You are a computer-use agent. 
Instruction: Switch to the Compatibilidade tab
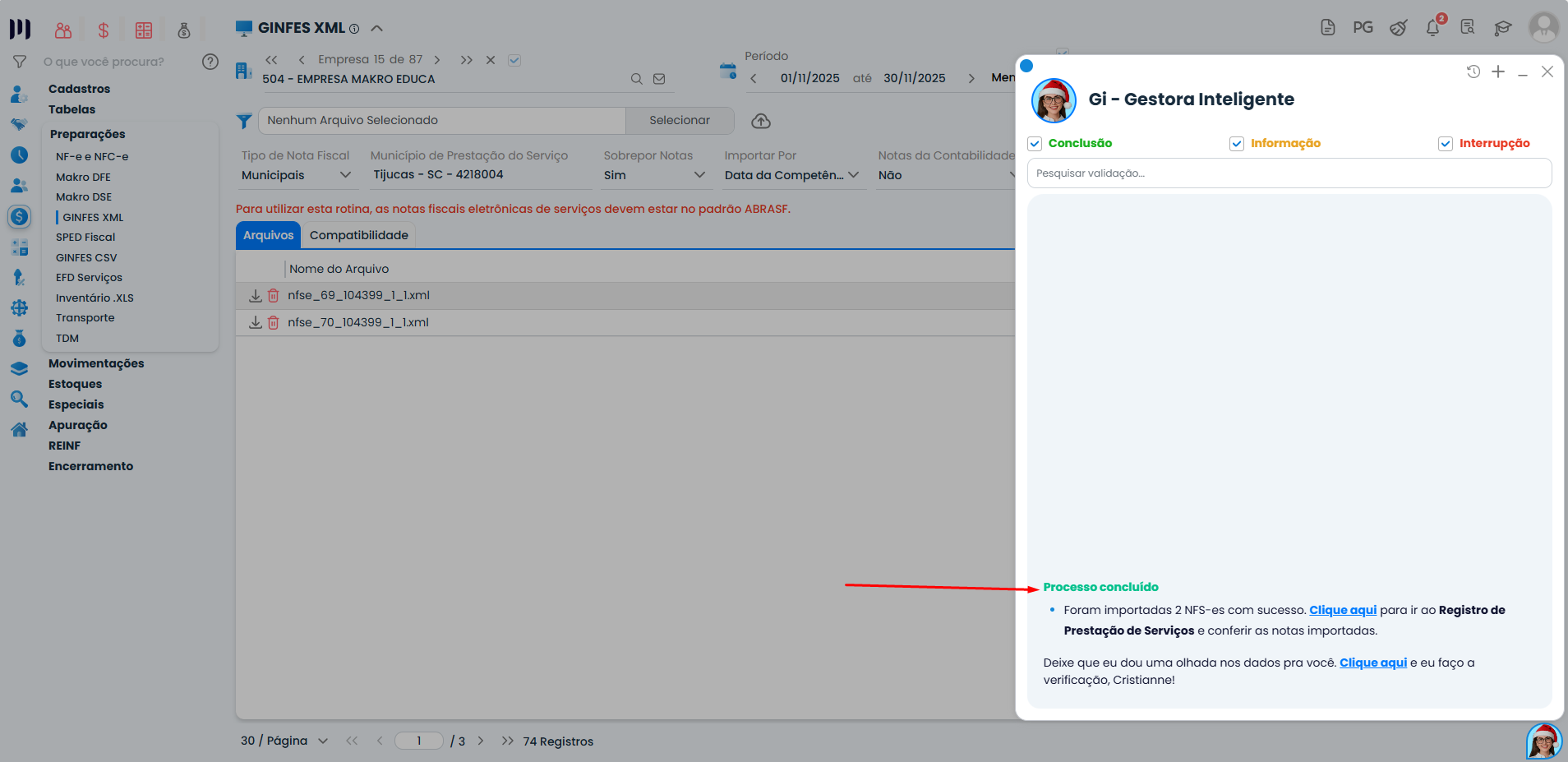[x=359, y=235]
